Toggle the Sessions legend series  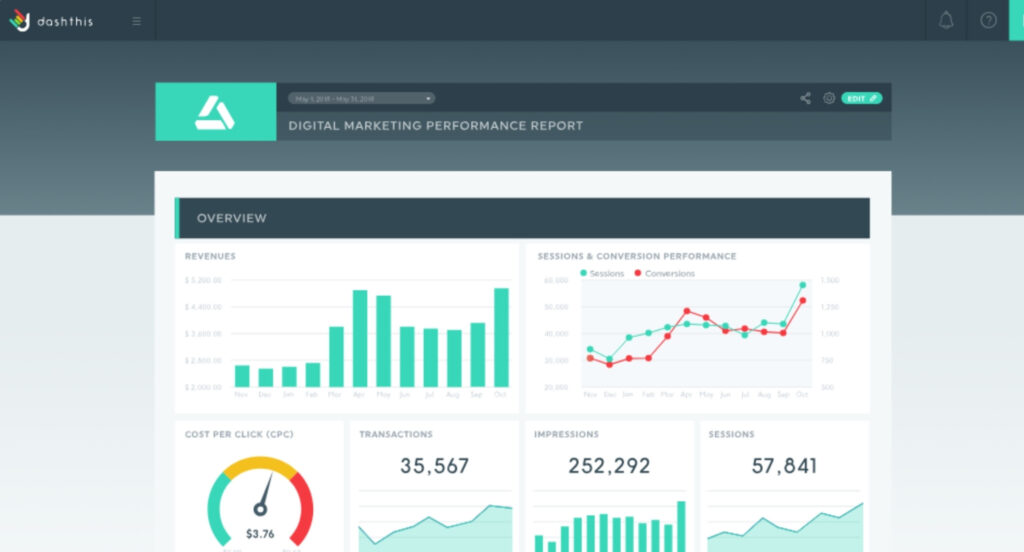pos(601,273)
